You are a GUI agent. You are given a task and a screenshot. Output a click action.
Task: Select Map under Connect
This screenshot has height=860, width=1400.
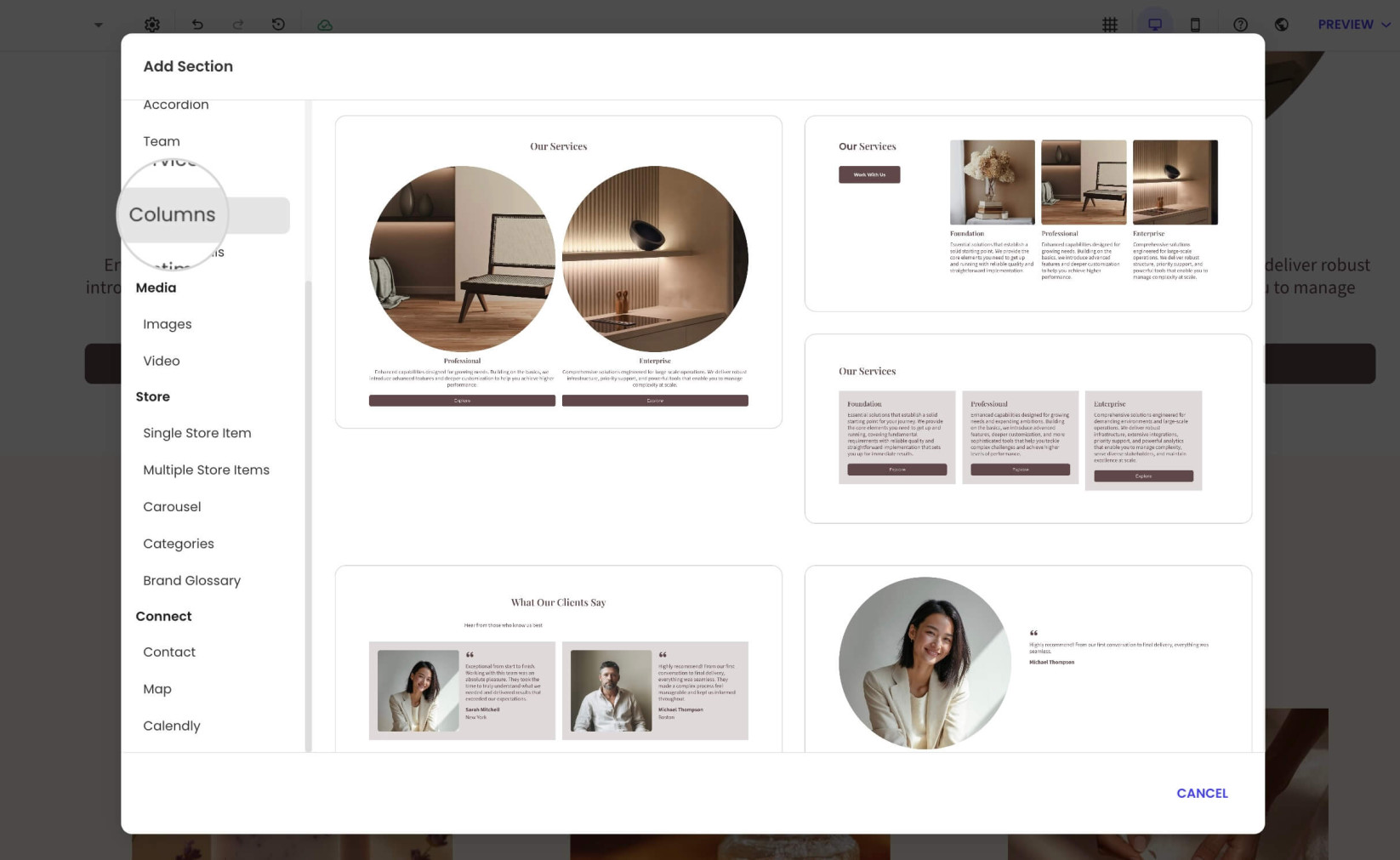point(157,689)
